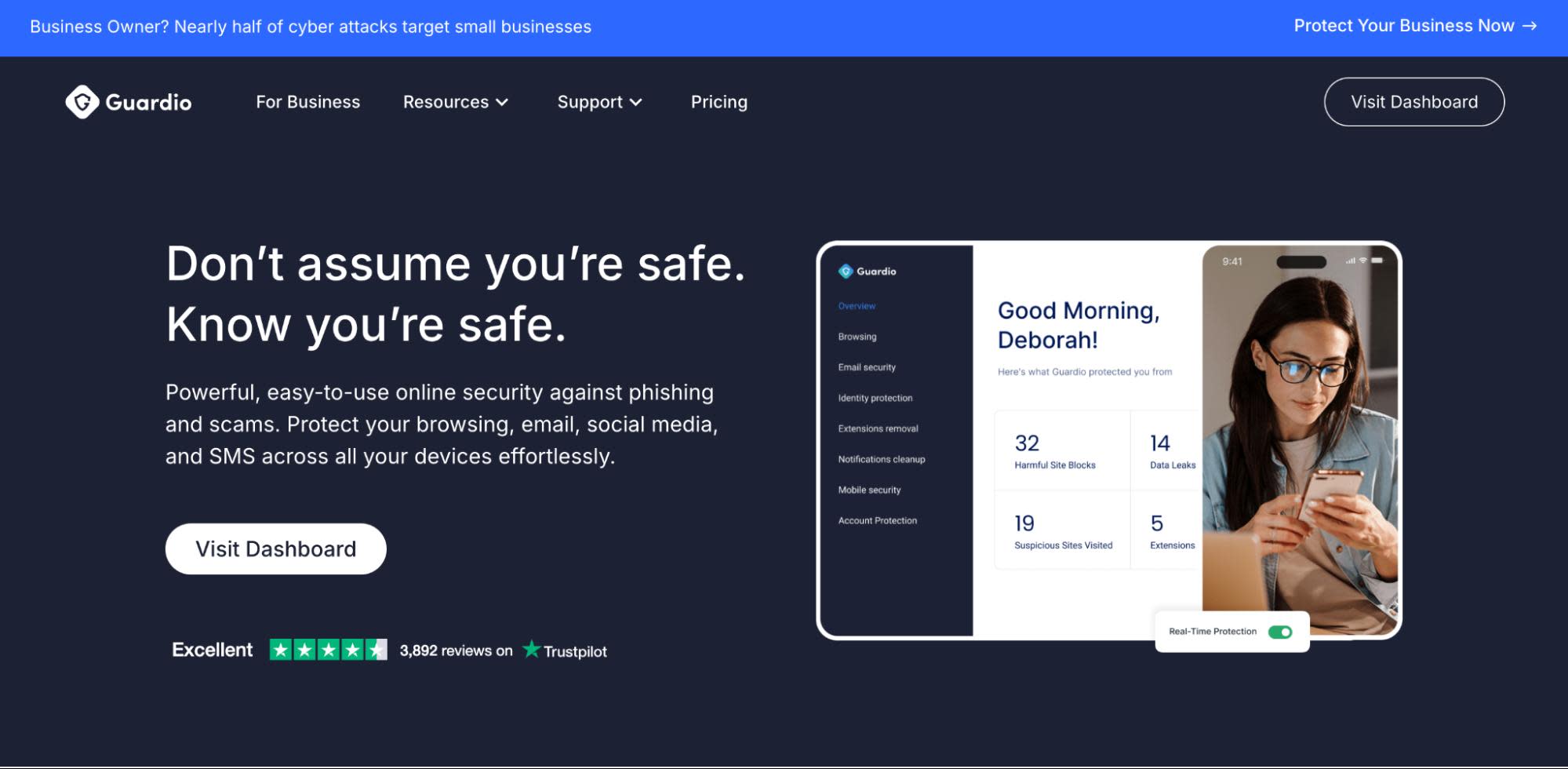The image size is (1568, 769).
Task: Select Identity protection in preview sidebar
Action: coord(875,398)
